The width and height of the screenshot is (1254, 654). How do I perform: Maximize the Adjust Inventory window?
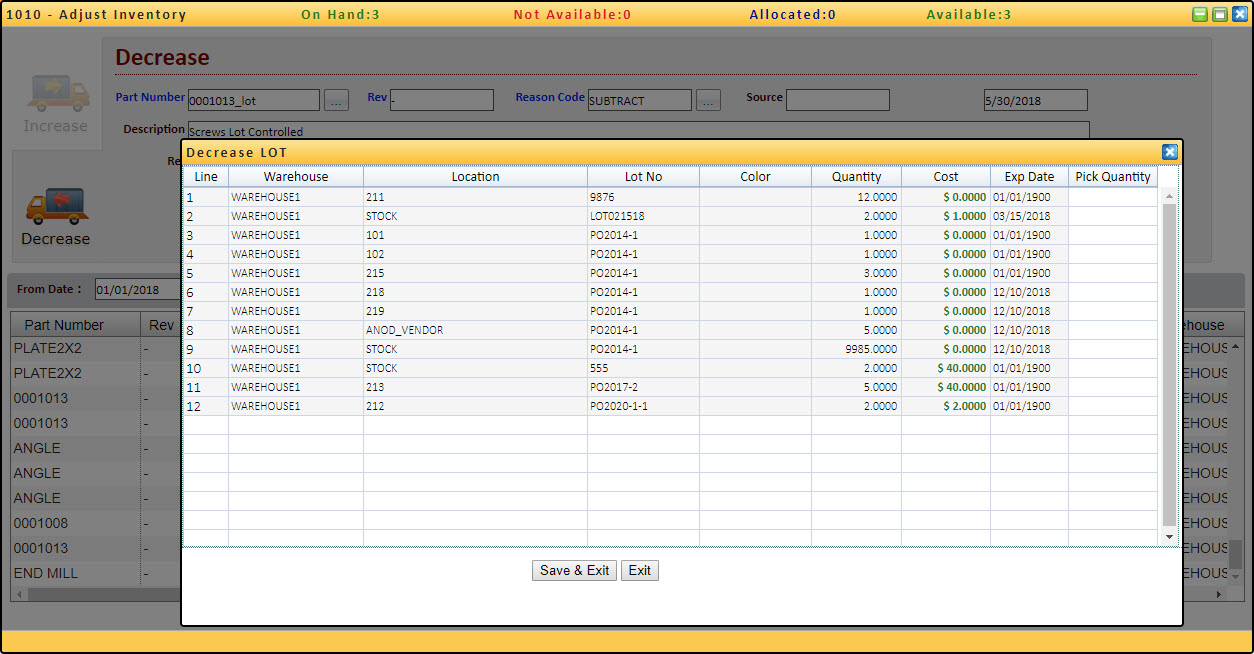[x=1220, y=14]
